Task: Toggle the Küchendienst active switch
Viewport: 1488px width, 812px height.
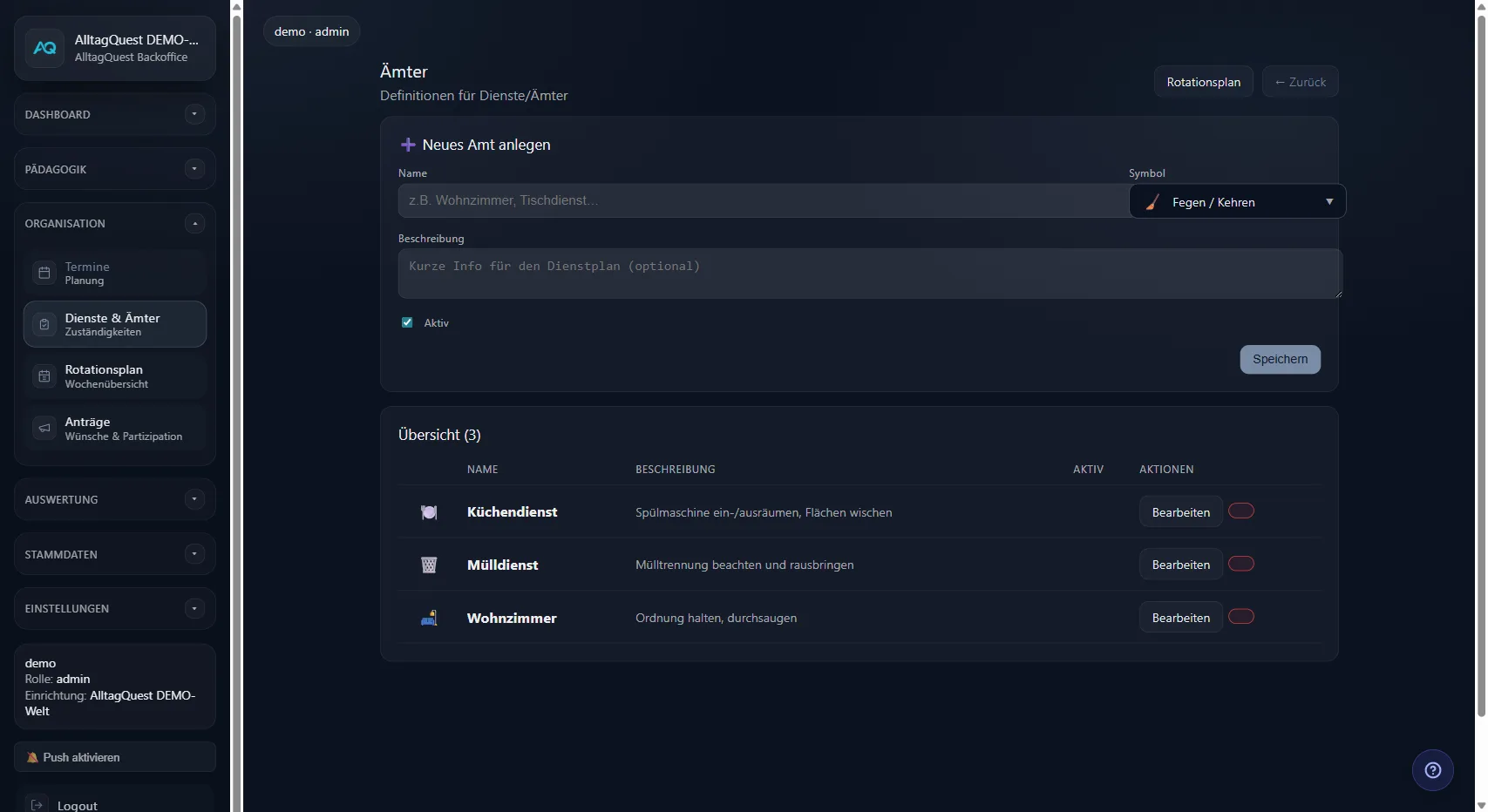Action: click(1240, 511)
